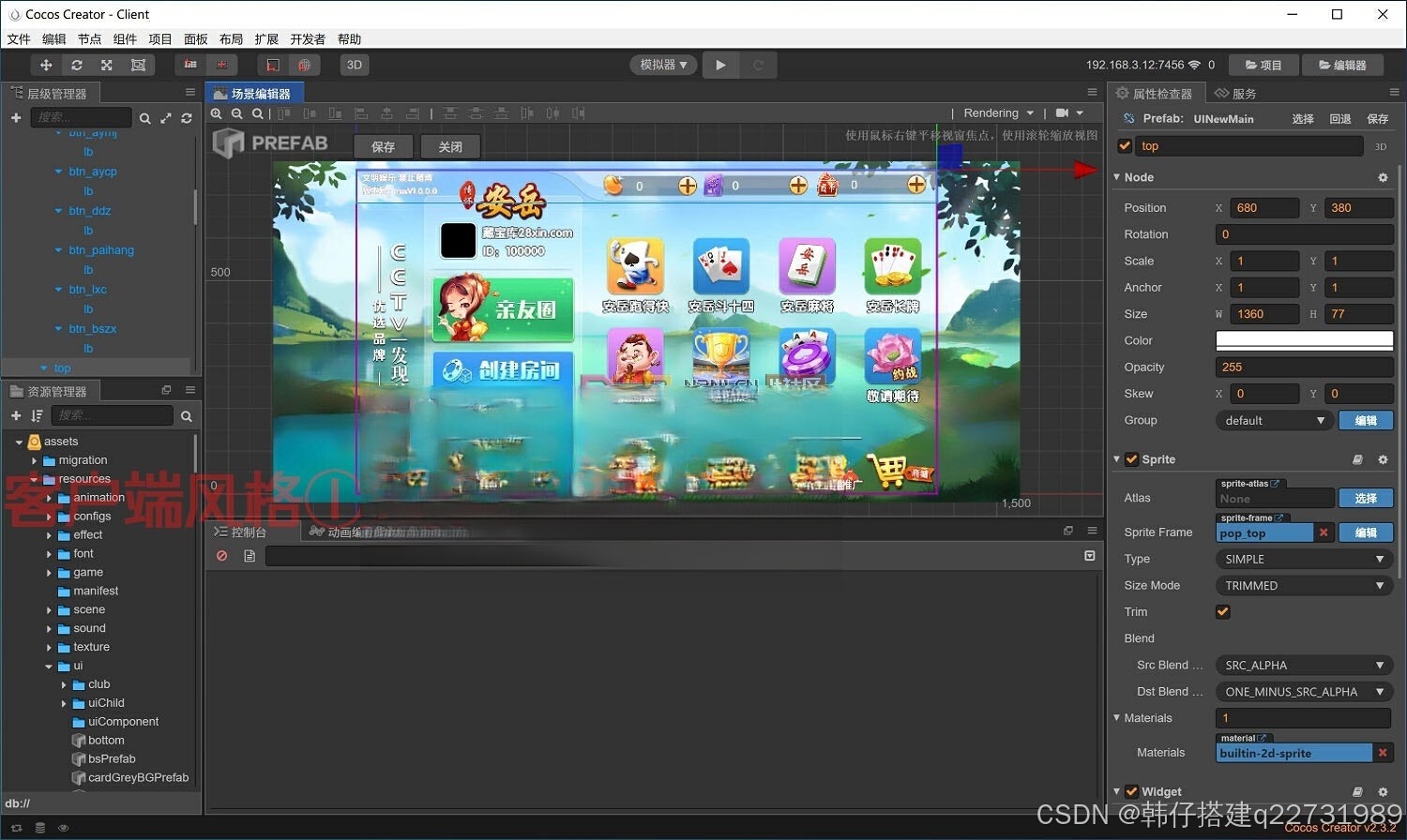Expand the migration folder
1407x840 pixels.
35,460
